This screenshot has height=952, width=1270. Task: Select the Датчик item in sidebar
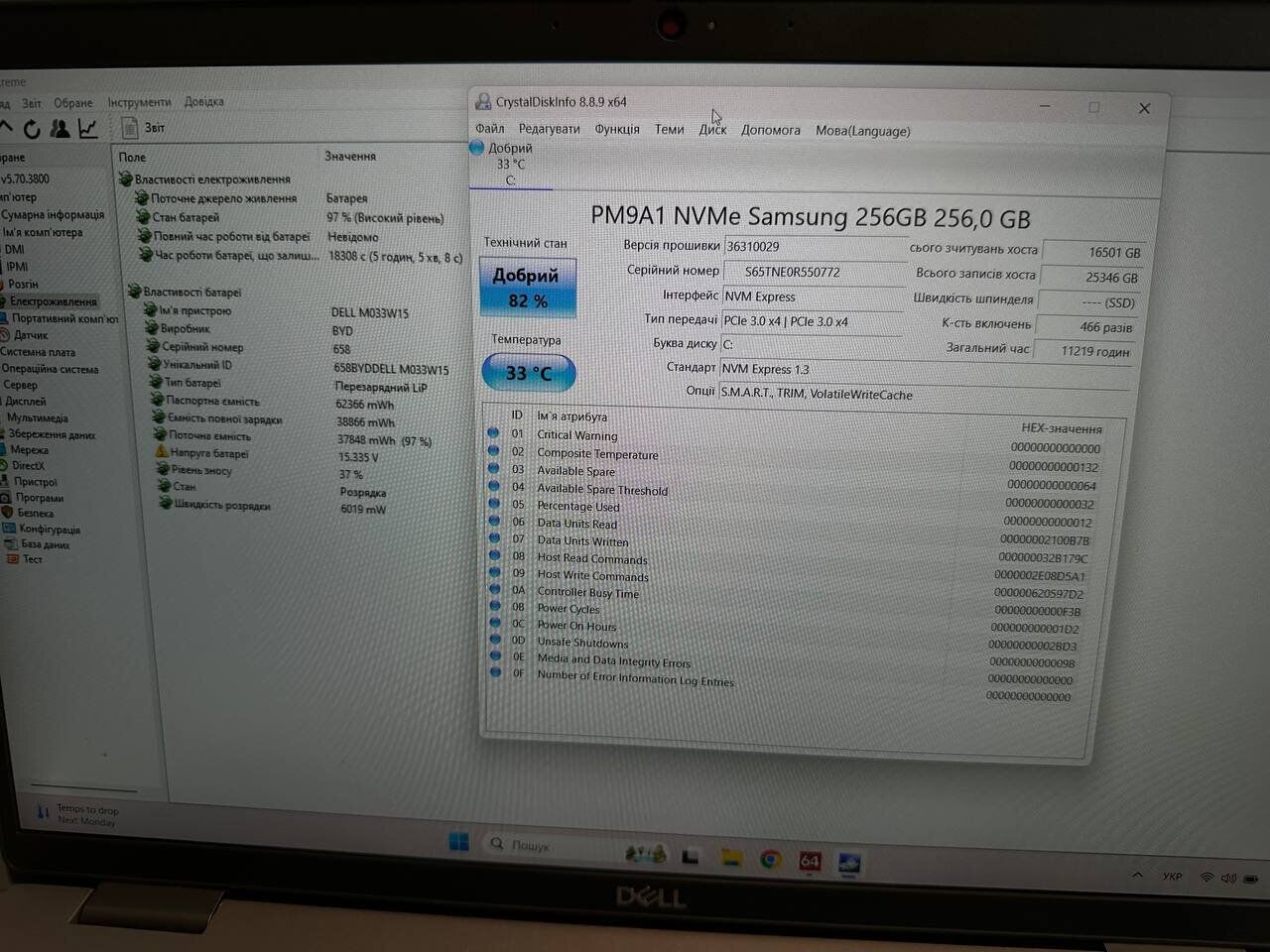pyautogui.click(x=31, y=335)
